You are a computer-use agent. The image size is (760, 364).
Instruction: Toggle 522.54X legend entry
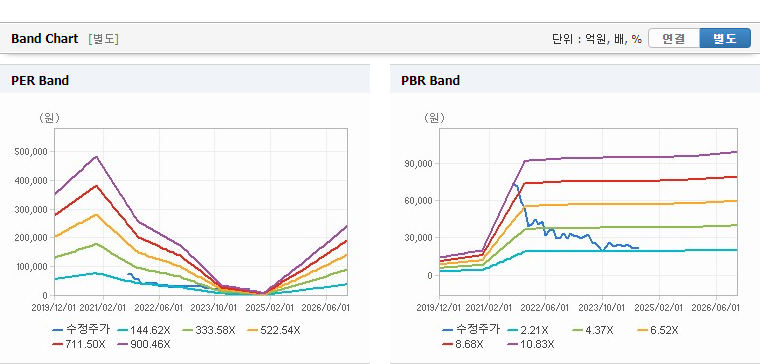(x=274, y=330)
